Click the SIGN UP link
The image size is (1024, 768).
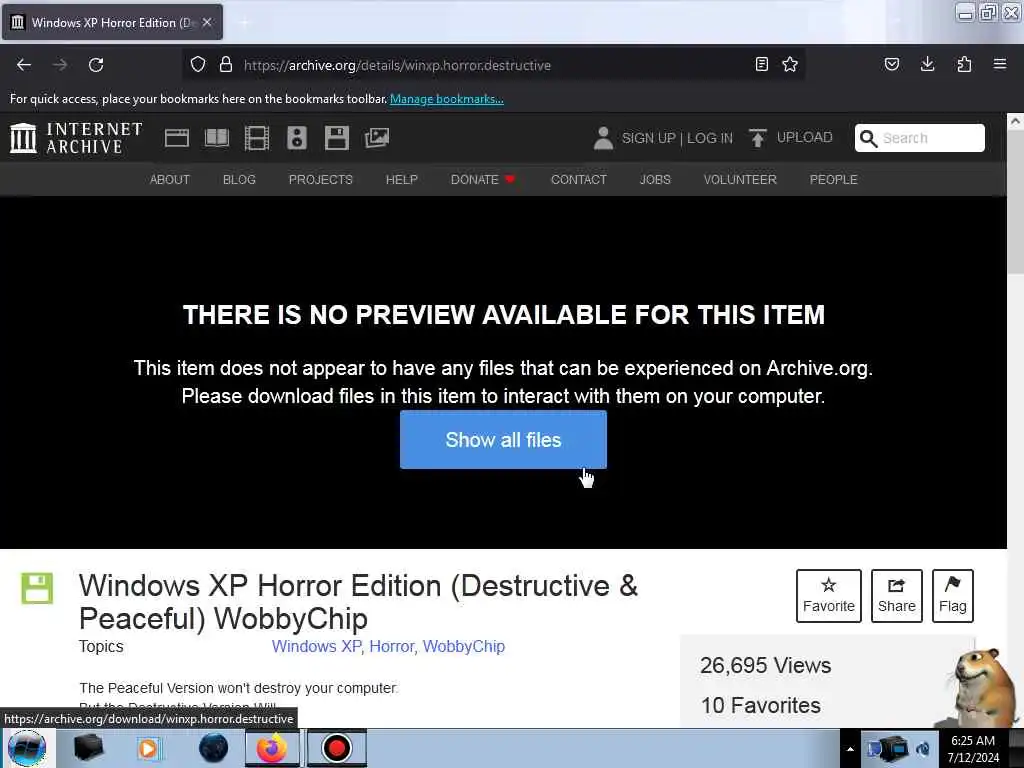[648, 138]
